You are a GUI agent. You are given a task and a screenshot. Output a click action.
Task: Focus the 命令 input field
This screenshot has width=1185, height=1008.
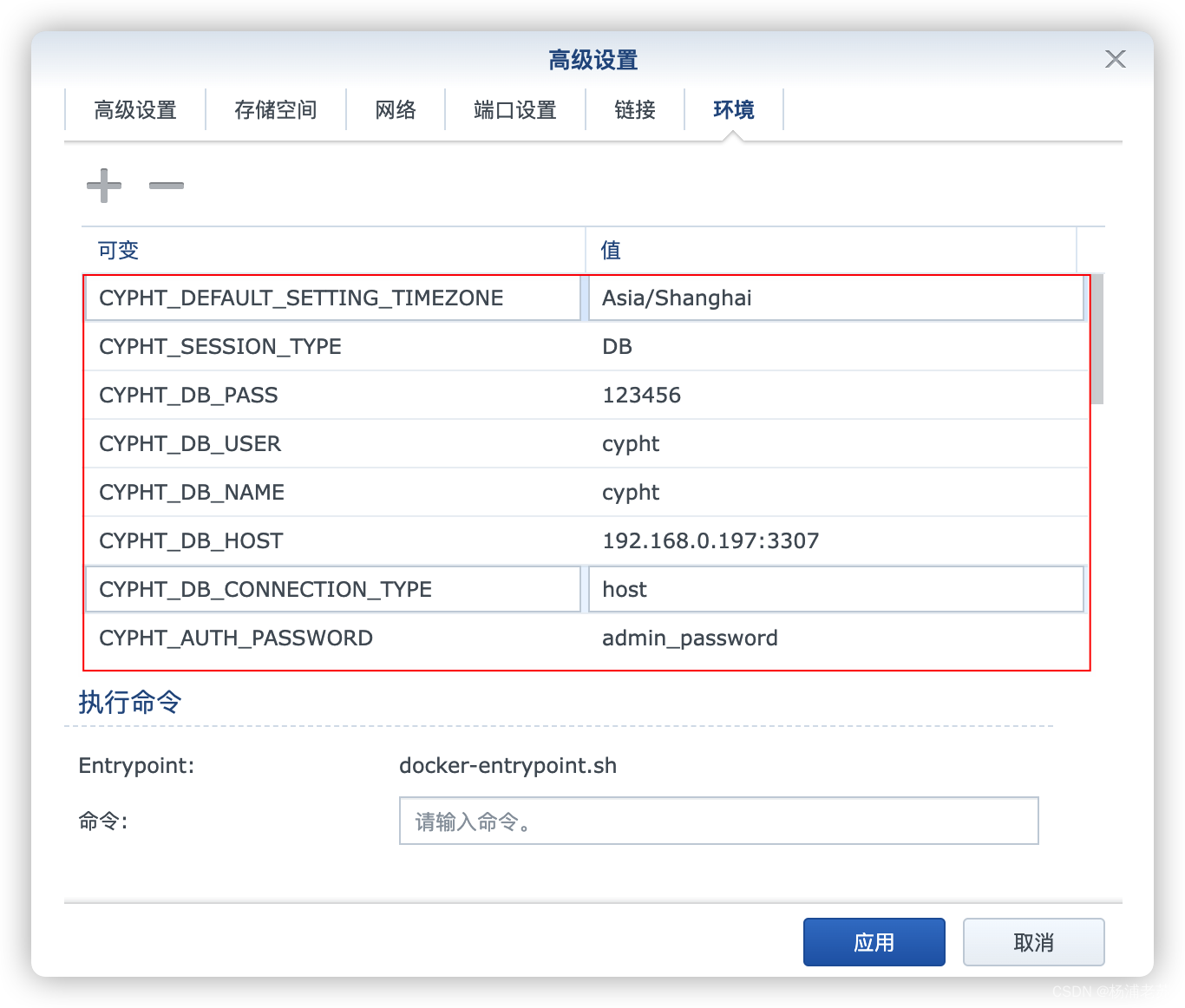[x=719, y=821]
